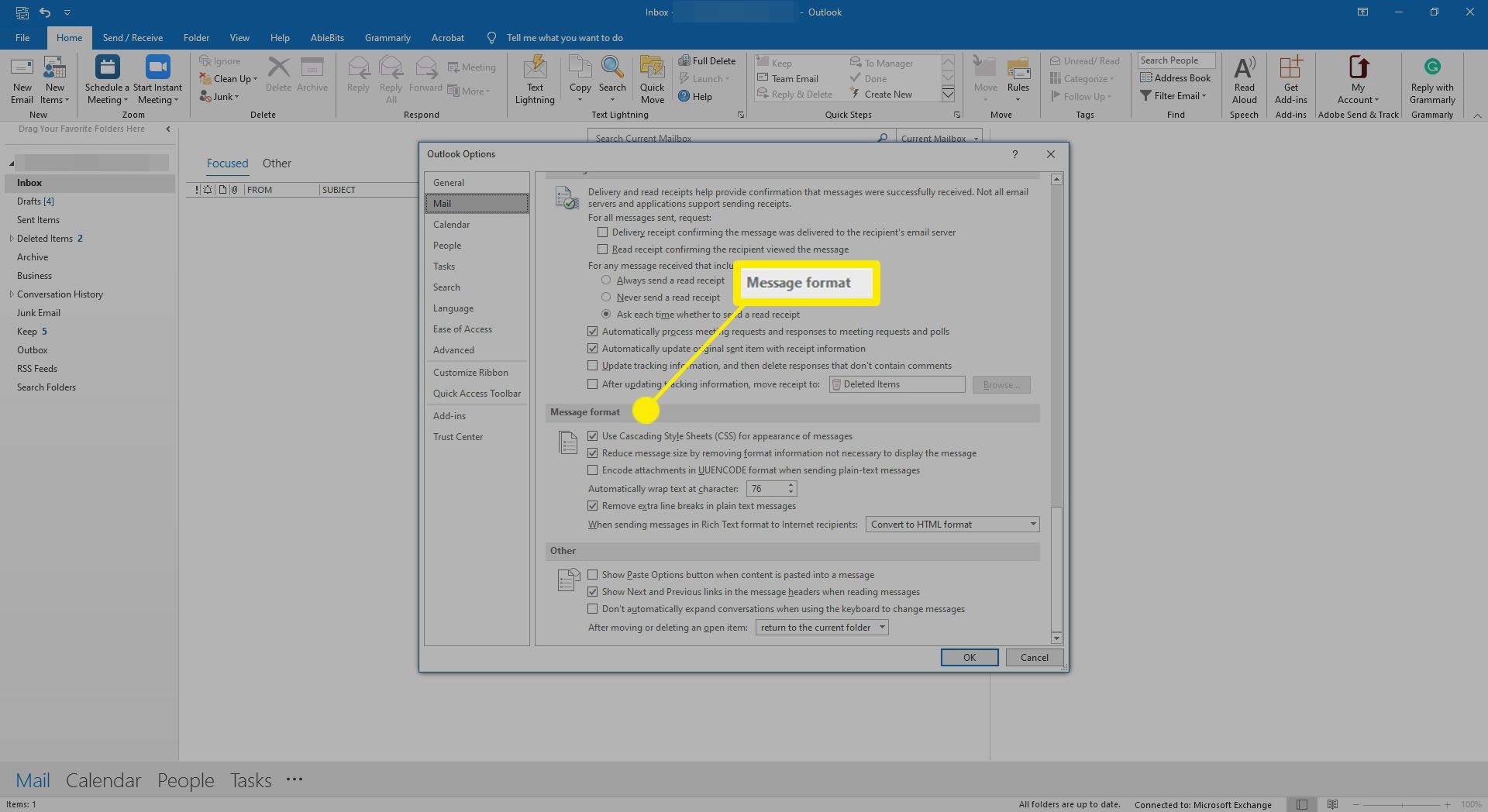Expand Deleted Items folder tree
The image size is (1488, 812).
point(11,239)
